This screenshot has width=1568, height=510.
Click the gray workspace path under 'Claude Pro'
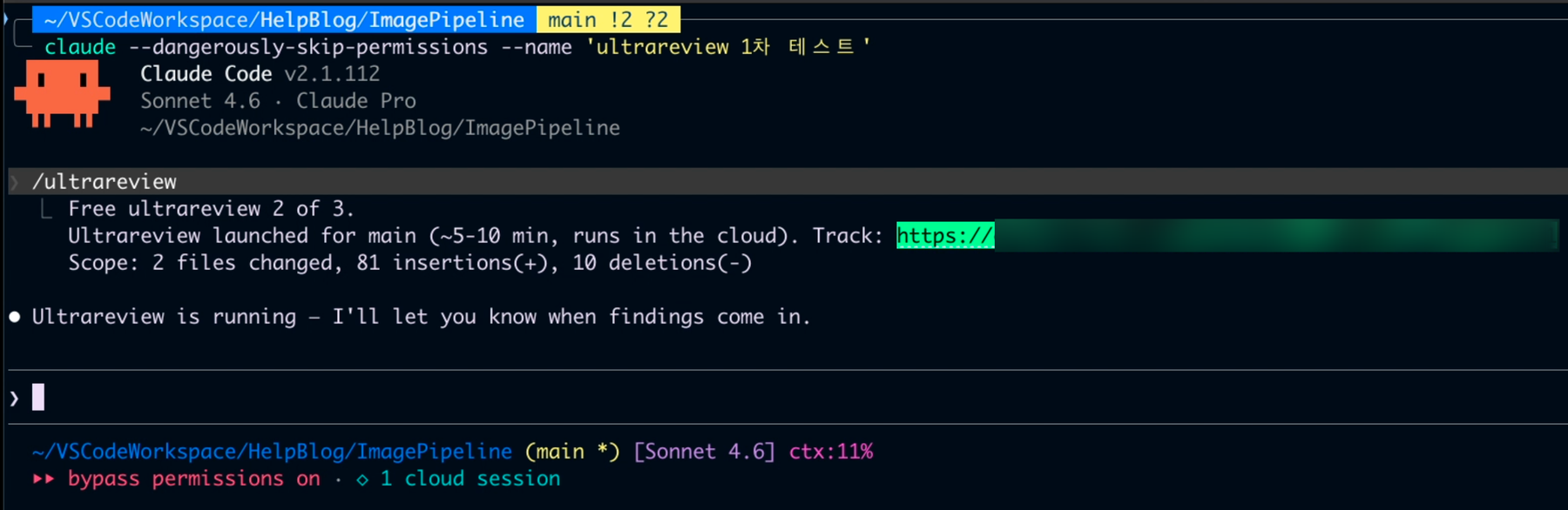point(381,128)
